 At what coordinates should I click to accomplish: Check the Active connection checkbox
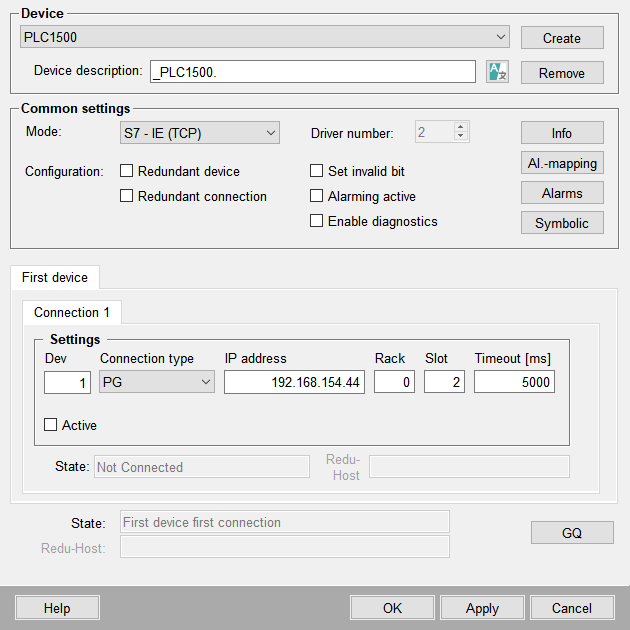tap(50, 425)
